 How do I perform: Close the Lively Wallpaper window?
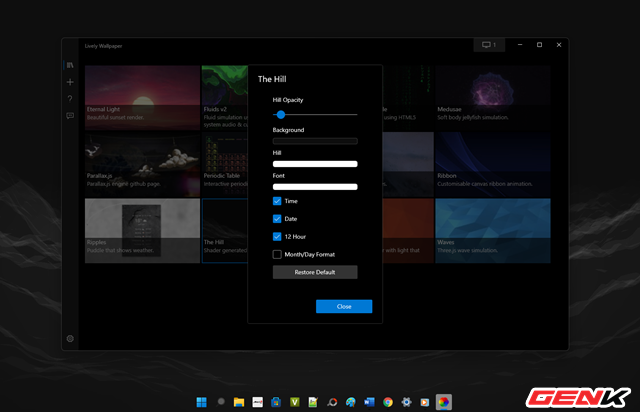click(x=559, y=45)
